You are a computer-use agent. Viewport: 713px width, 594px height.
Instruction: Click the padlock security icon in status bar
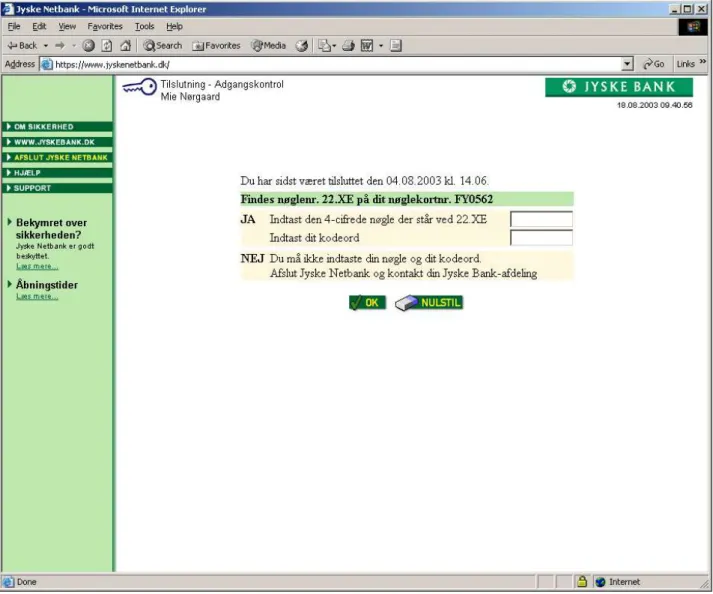tap(582, 581)
